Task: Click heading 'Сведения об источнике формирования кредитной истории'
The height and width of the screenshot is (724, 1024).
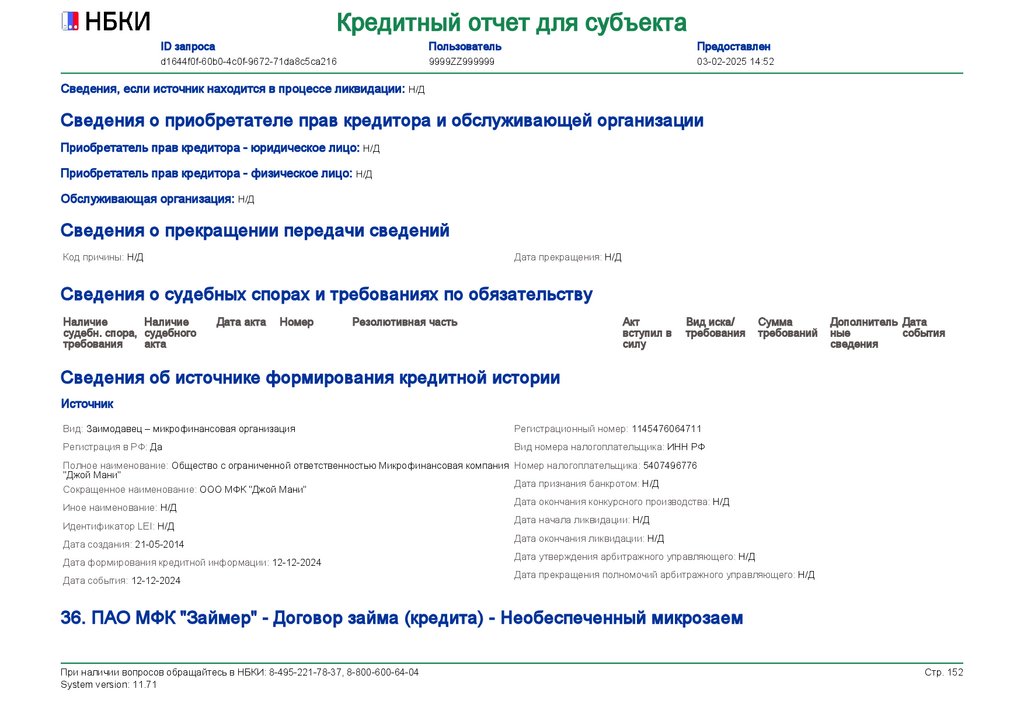Action: [310, 378]
